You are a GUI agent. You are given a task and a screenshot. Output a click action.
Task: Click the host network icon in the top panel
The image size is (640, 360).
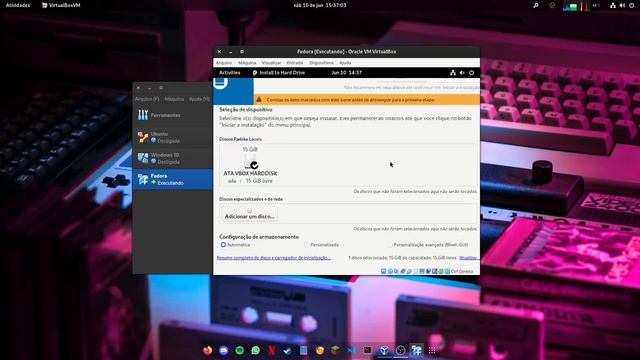tap(613, 5)
